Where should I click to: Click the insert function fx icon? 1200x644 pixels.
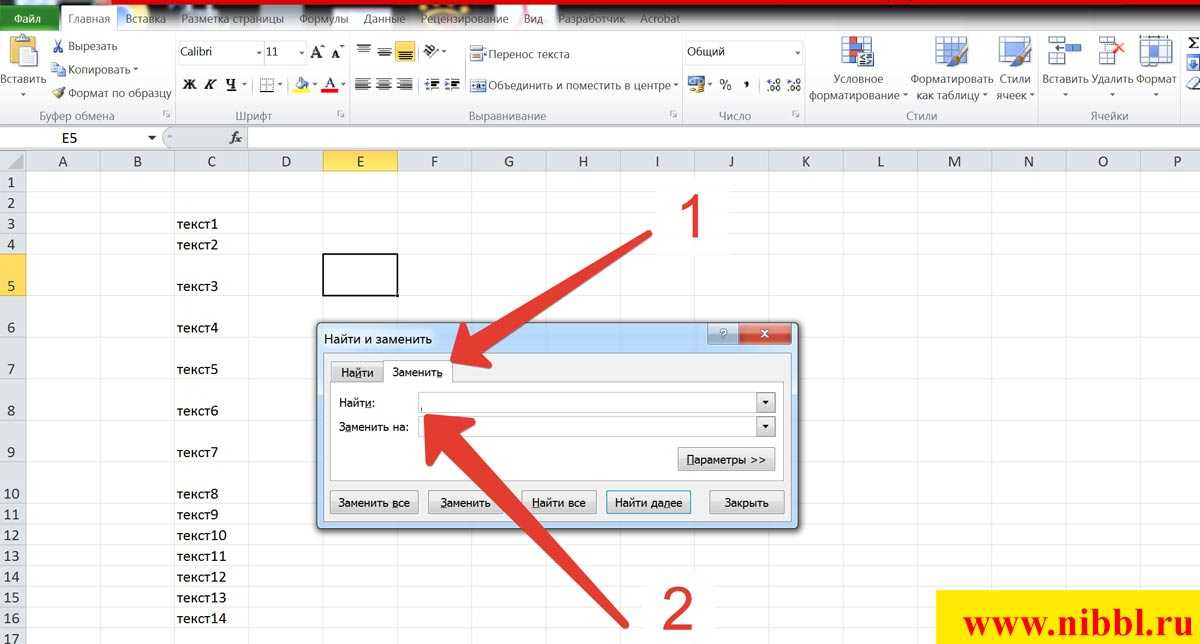[x=236, y=137]
